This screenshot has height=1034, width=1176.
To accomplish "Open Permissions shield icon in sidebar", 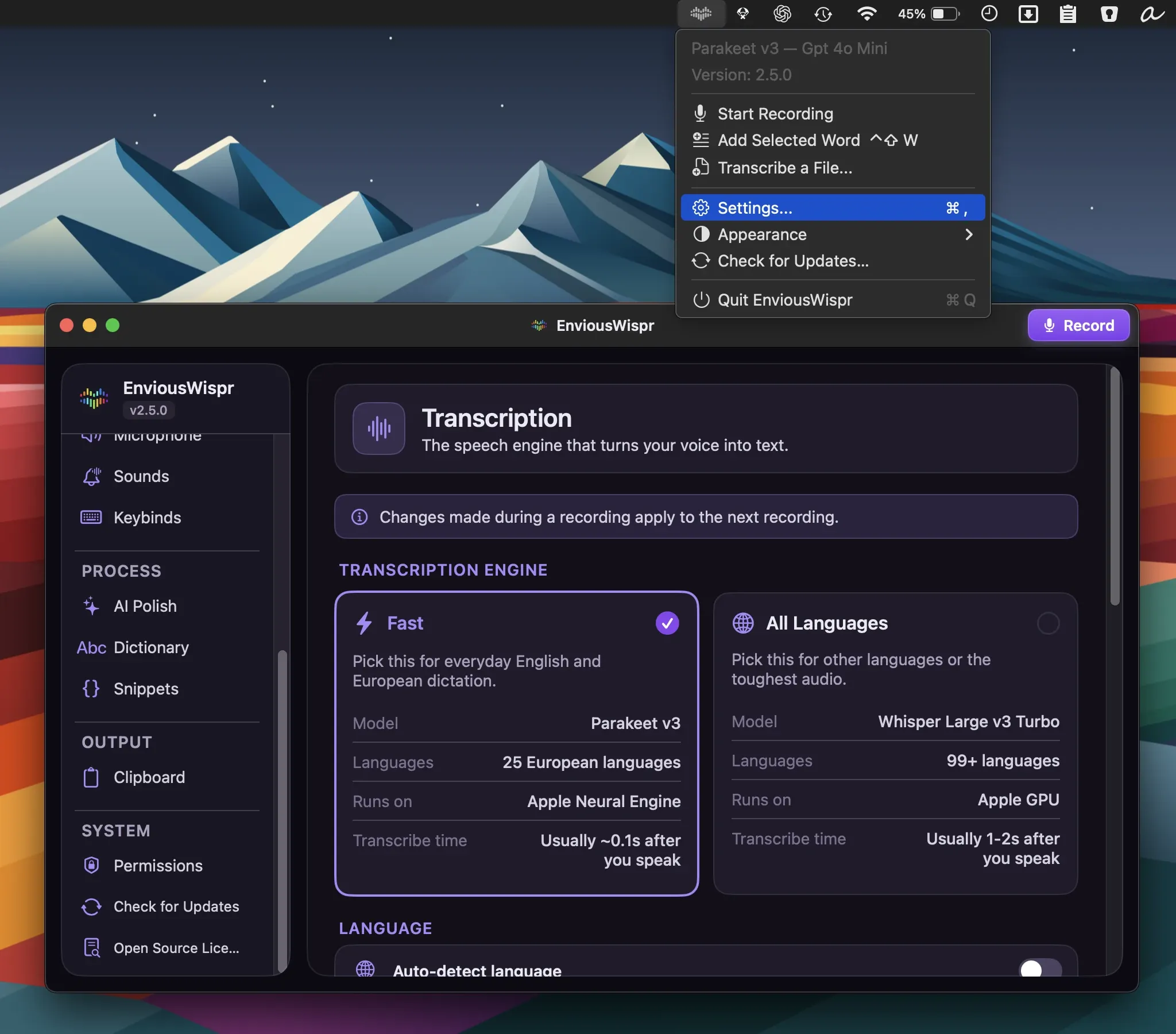I will pyautogui.click(x=91, y=865).
